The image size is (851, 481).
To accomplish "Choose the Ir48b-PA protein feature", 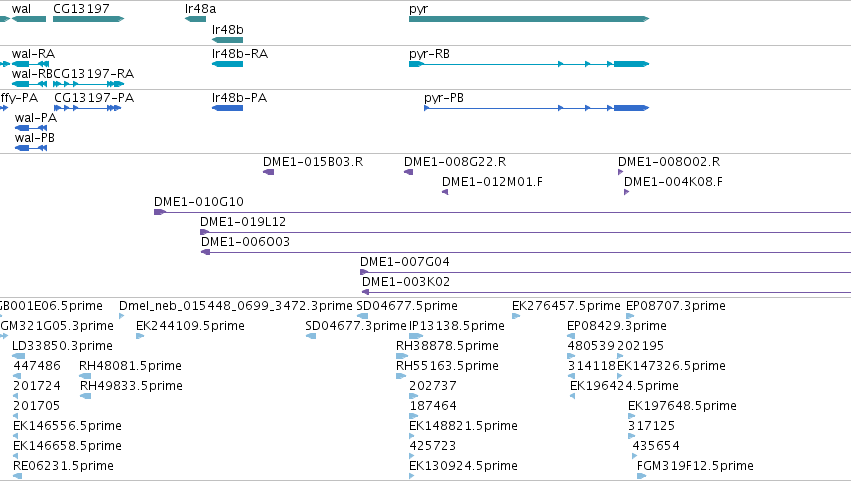I will (x=227, y=108).
